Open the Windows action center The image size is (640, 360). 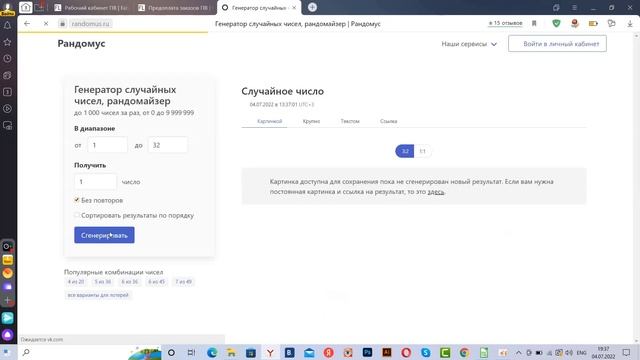pyautogui.click(x=627, y=352)
